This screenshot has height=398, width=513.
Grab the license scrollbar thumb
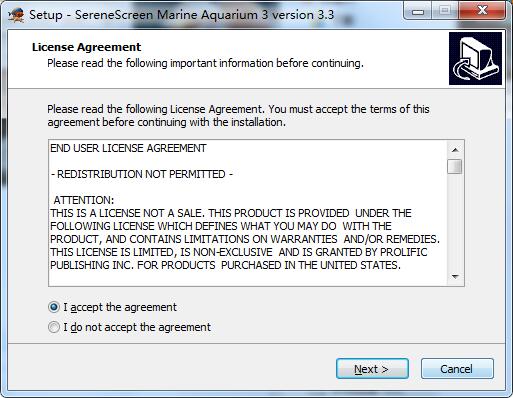pyautogui.click(x=455, y=167)
